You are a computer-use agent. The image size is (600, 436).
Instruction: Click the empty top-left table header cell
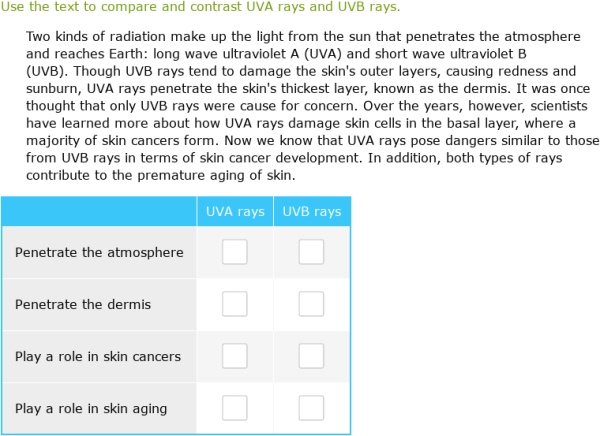tap(98, 212)
